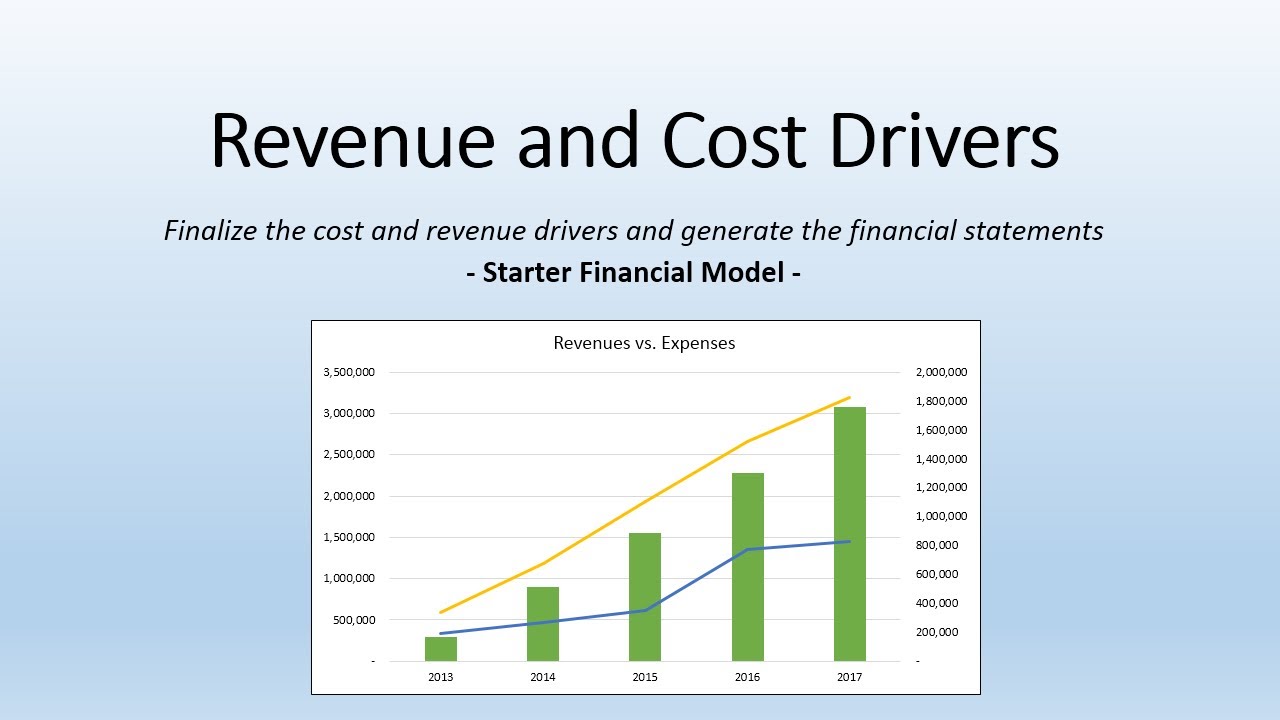The width and height of the screenshot is (1280, 720).
Task: Click the 2013 year label
Action: [441, 677]
